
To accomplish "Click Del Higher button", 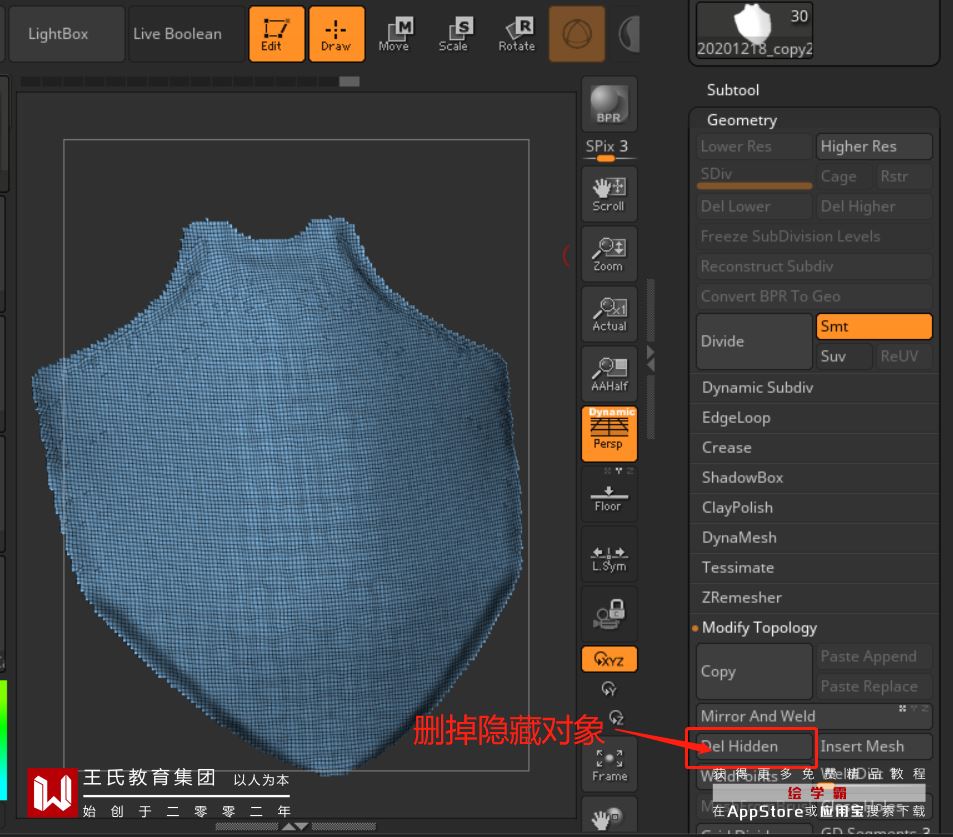I will [x=874, y=207].
